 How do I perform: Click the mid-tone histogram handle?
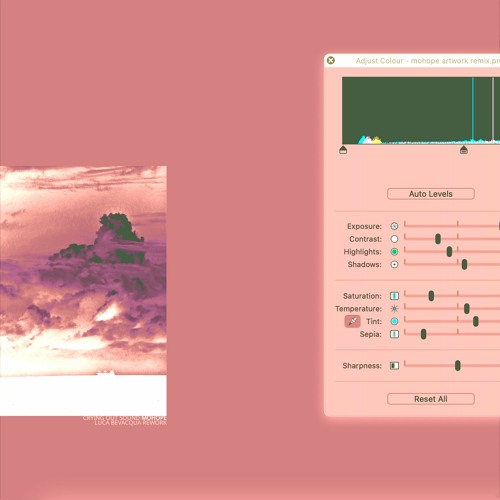464,150
